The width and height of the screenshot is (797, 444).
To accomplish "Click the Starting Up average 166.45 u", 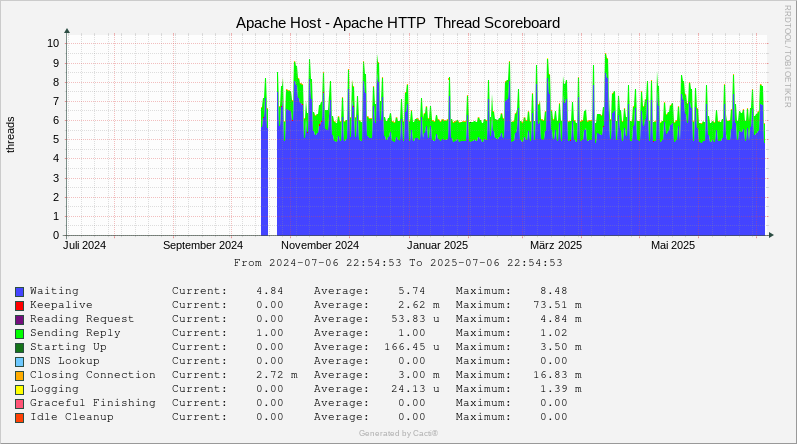I will point(412,347).
